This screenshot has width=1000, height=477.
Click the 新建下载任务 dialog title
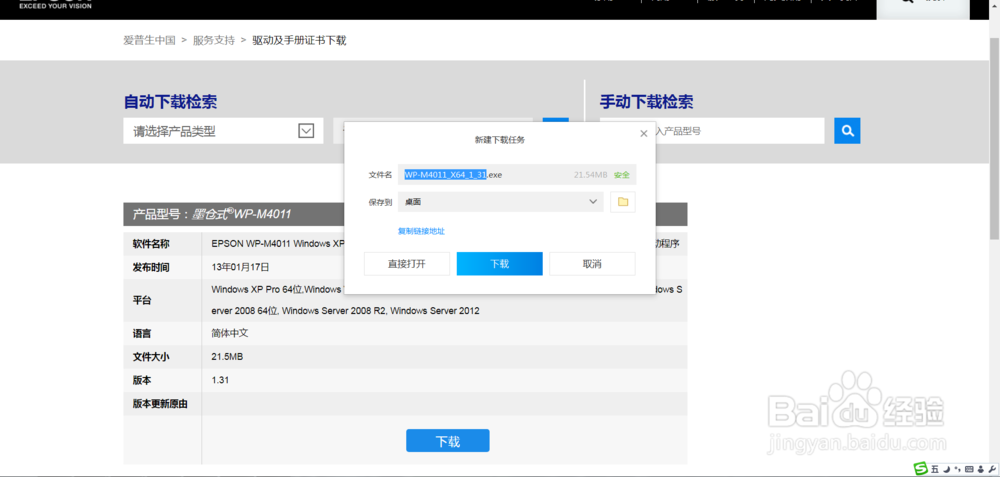(500, 140)
